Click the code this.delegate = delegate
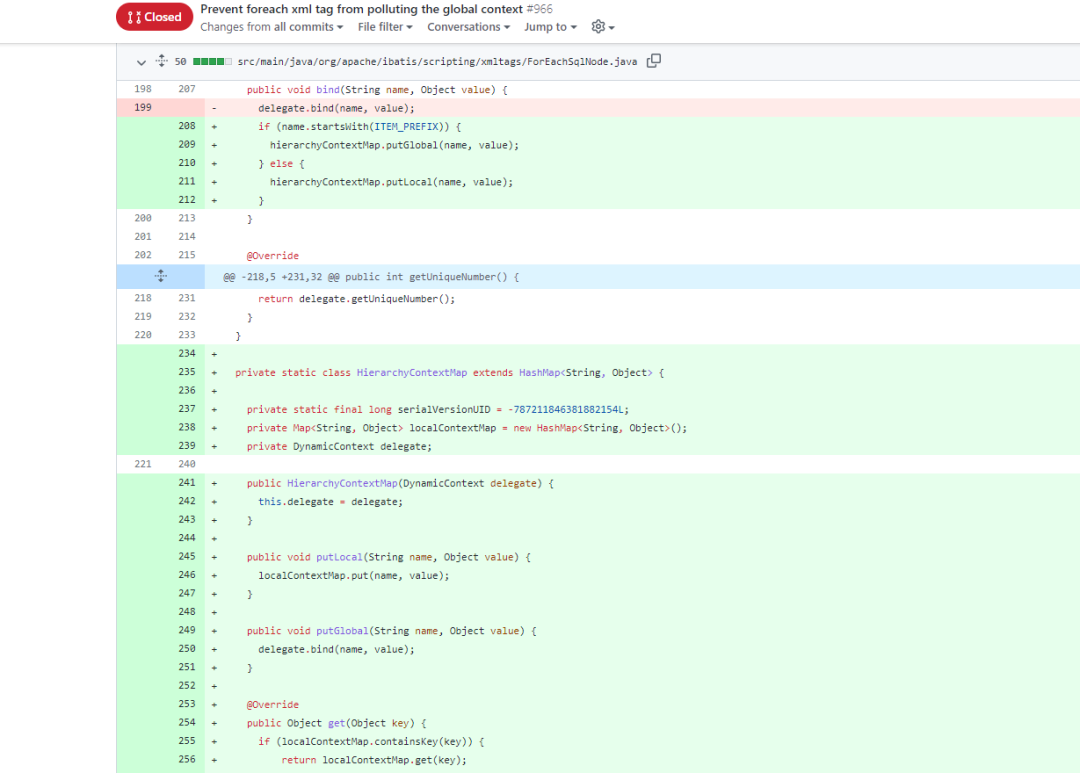This screenshot has width=1080, height=773. (x=331, y=502)
